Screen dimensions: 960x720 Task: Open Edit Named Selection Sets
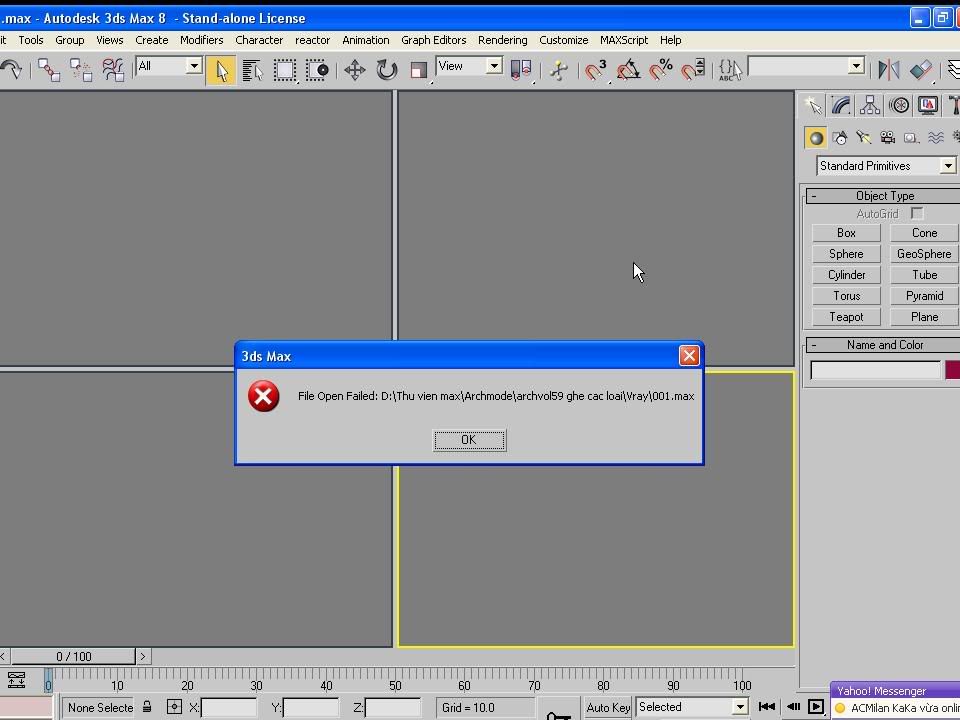pos(730,70)
